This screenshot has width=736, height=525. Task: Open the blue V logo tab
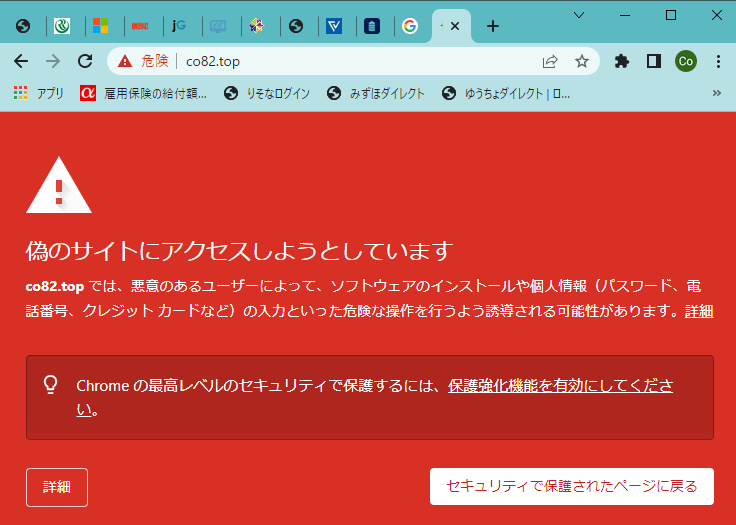pyautogui.click(x=334, y=26)
